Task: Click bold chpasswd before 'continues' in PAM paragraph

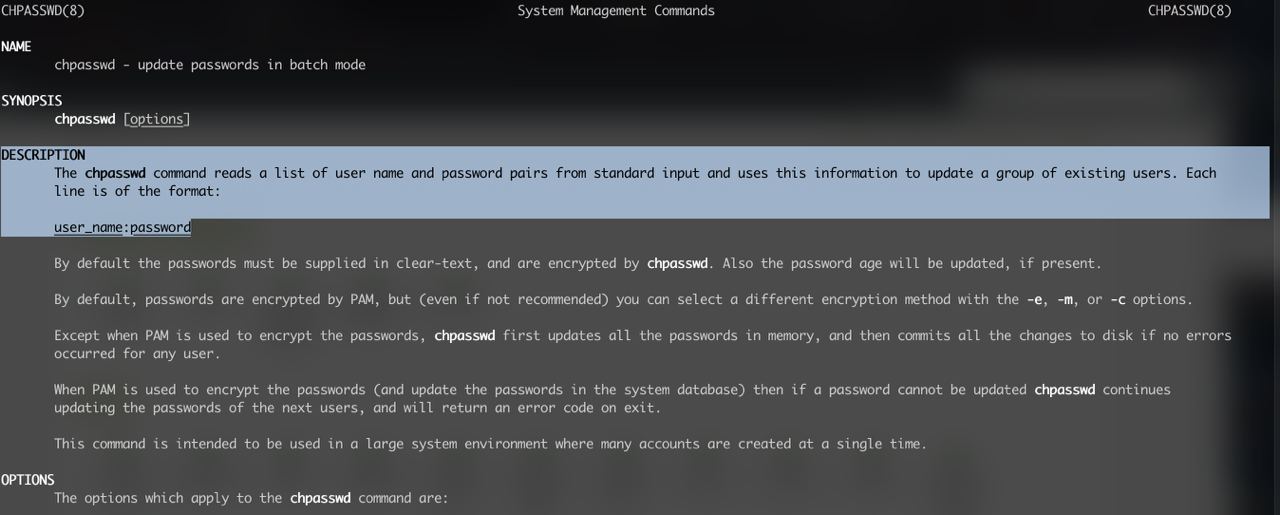Action: 1065,389
